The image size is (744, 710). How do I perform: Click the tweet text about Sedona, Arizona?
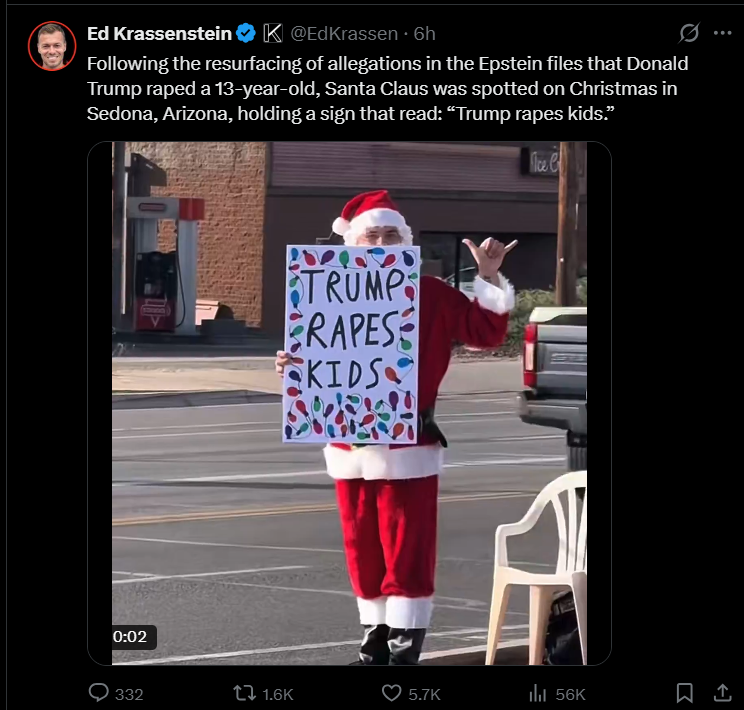pos(387,89)
